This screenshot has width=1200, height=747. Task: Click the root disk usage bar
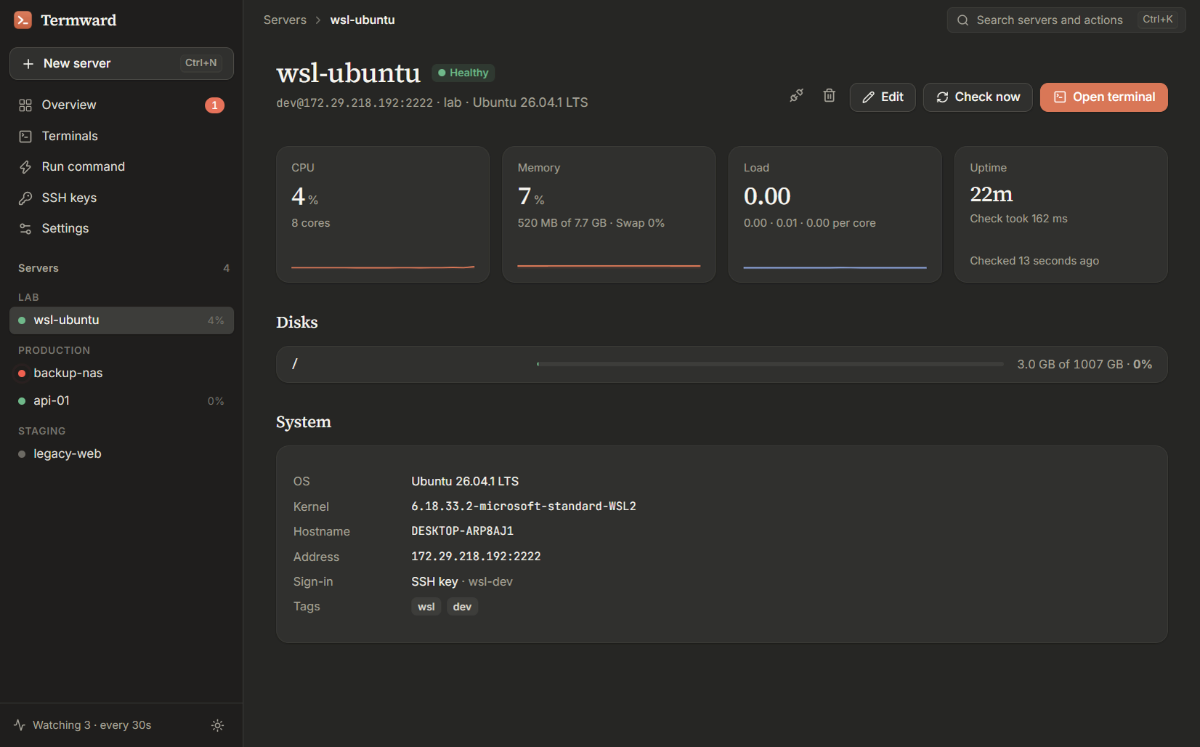tap(770, 364)
